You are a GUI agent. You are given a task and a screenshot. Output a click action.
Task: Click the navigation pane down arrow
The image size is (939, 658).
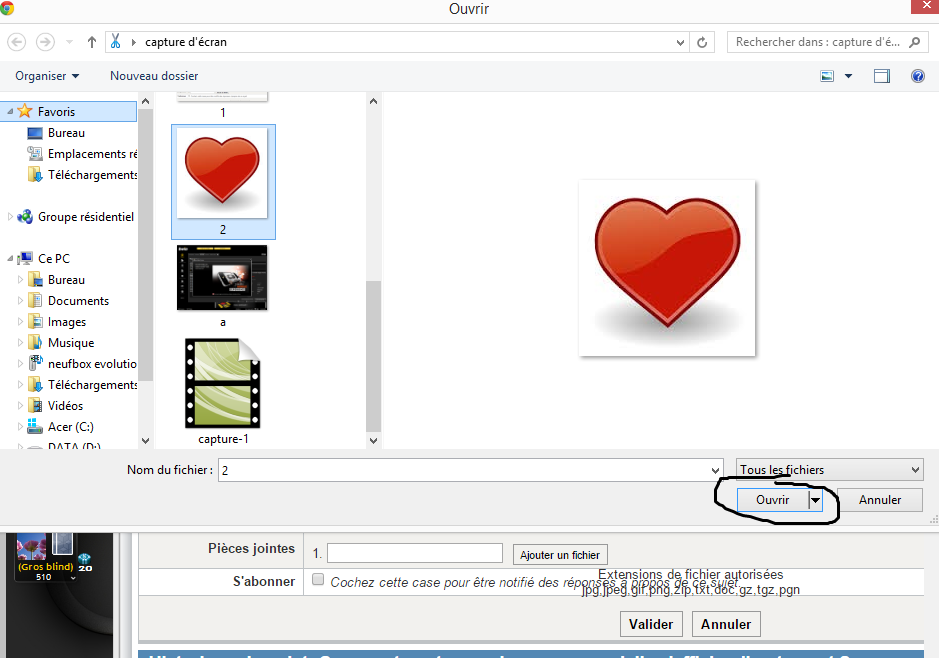146,440
